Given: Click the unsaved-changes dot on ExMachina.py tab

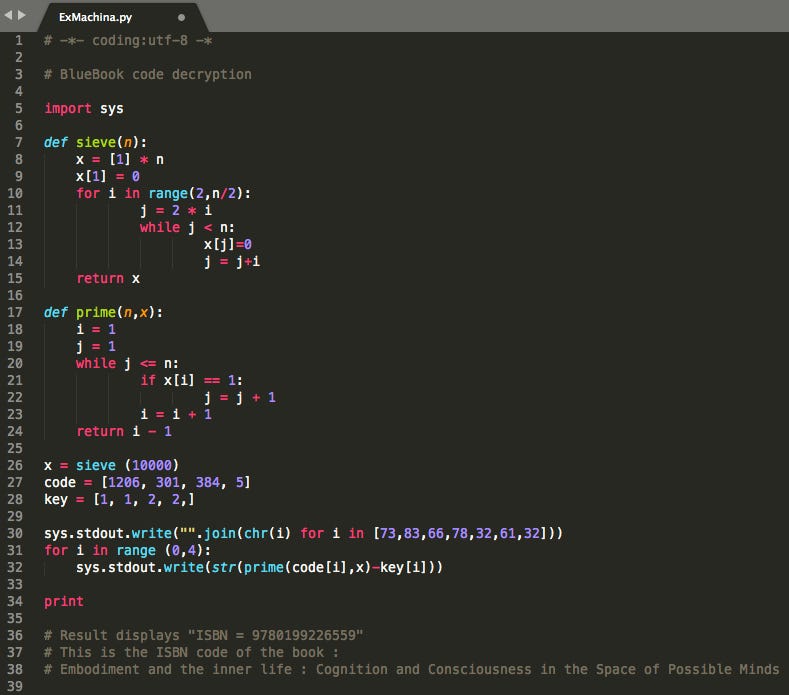Looking at the screenshot, I should pyautogui.click(x=182, y=18).
